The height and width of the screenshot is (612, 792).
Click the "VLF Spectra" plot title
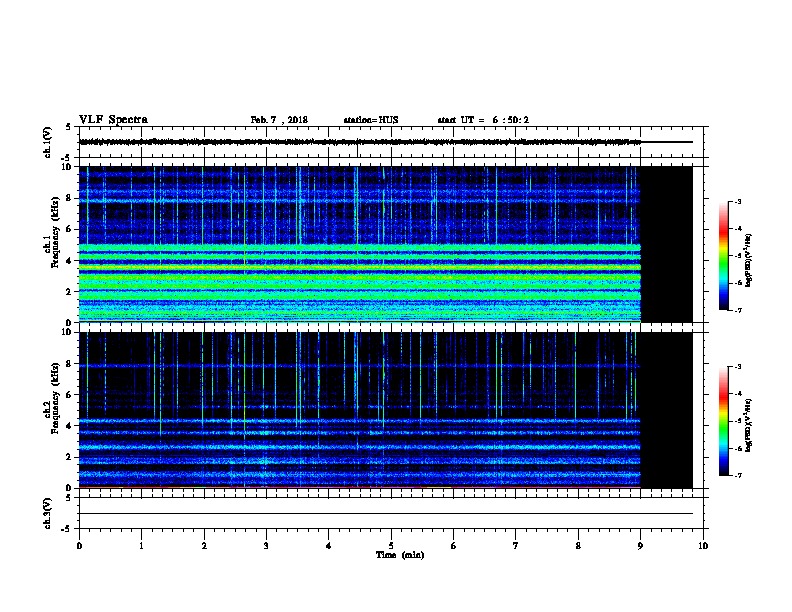point(113,120)
